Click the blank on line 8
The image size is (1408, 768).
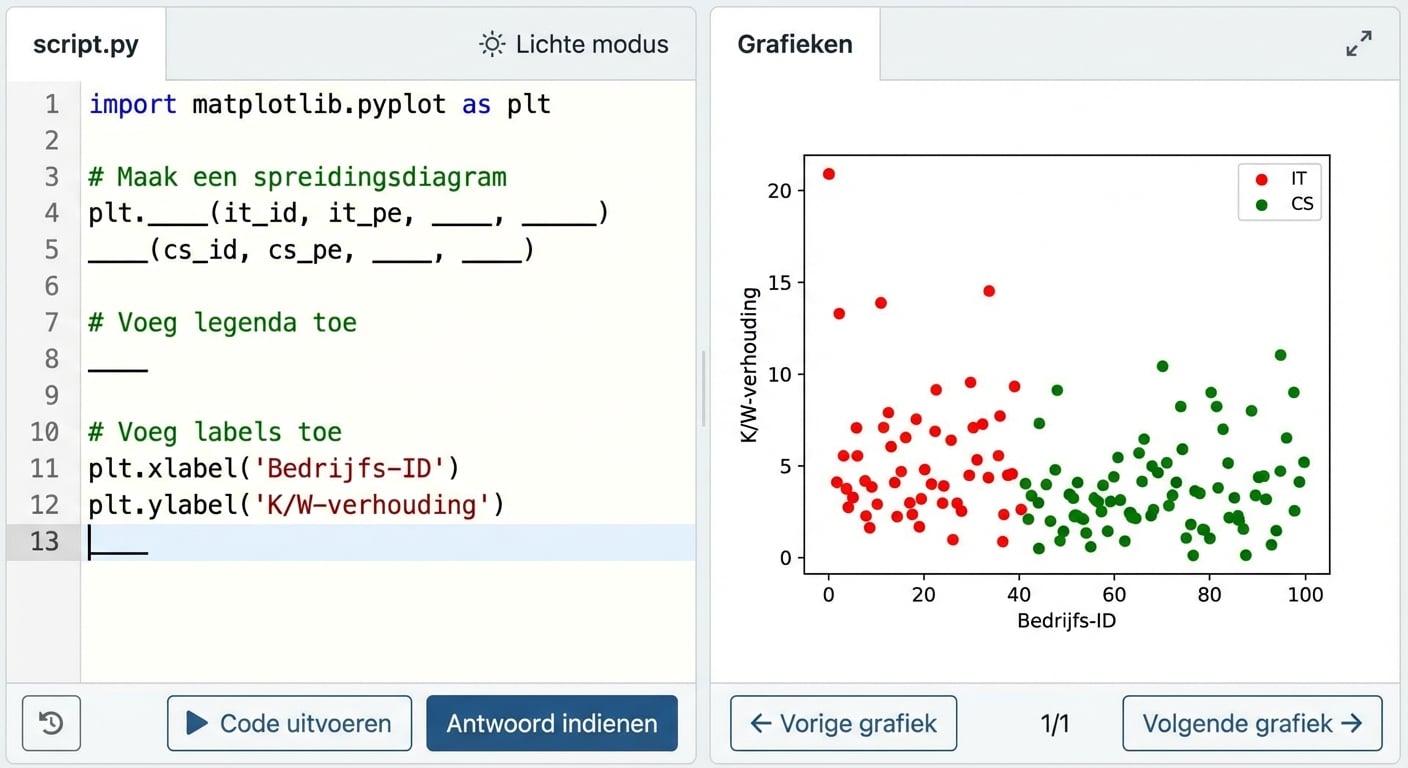pyautogui.click(x=118, y=360)
